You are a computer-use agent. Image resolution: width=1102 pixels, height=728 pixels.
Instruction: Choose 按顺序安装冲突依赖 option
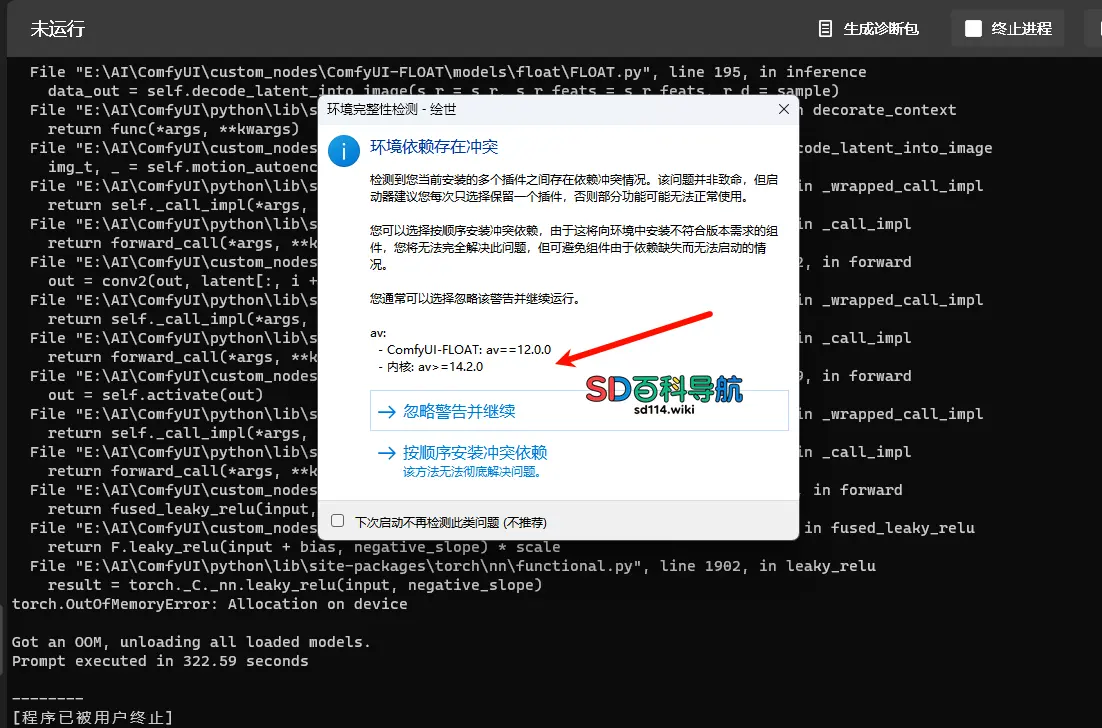(579, 461)
